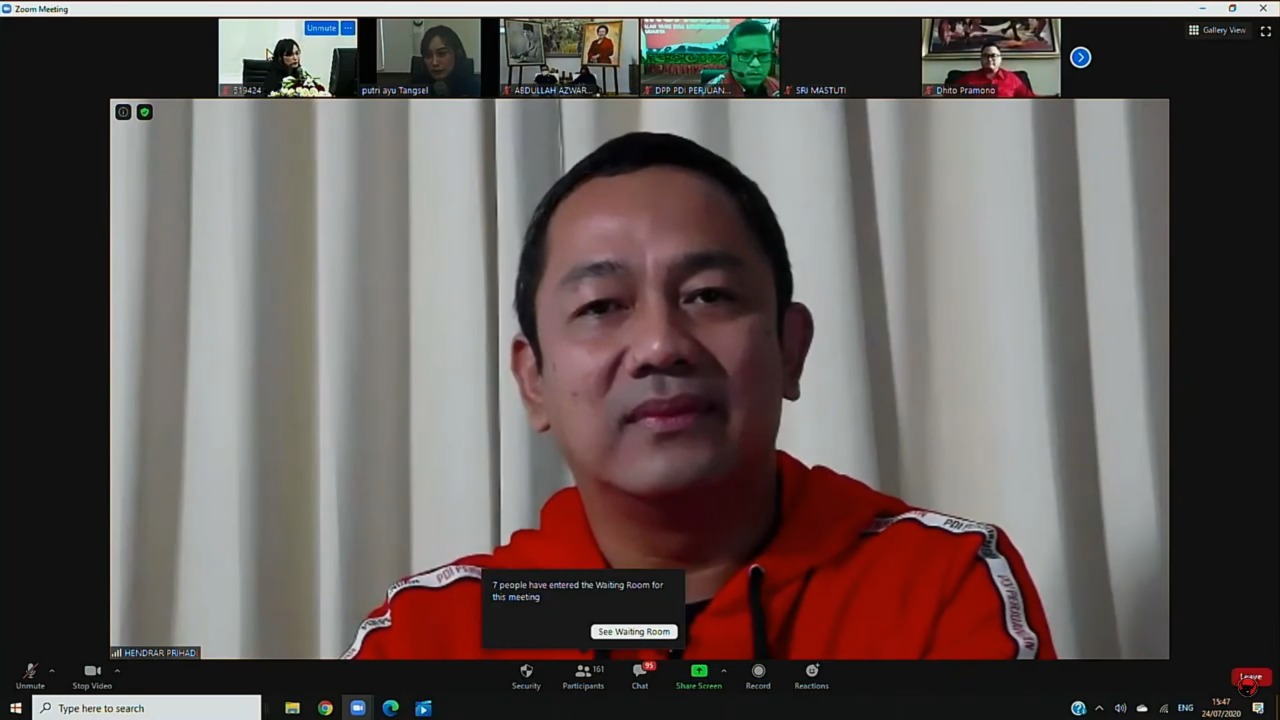Show next participants with blue arrow

(x=1080, y=57)
